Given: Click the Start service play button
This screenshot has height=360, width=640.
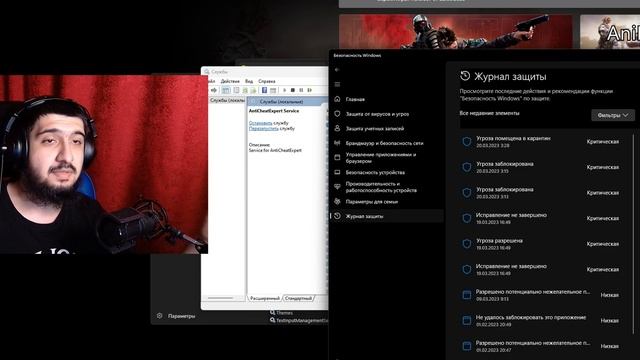Looking at the screenshot, I should pos(284,90).
